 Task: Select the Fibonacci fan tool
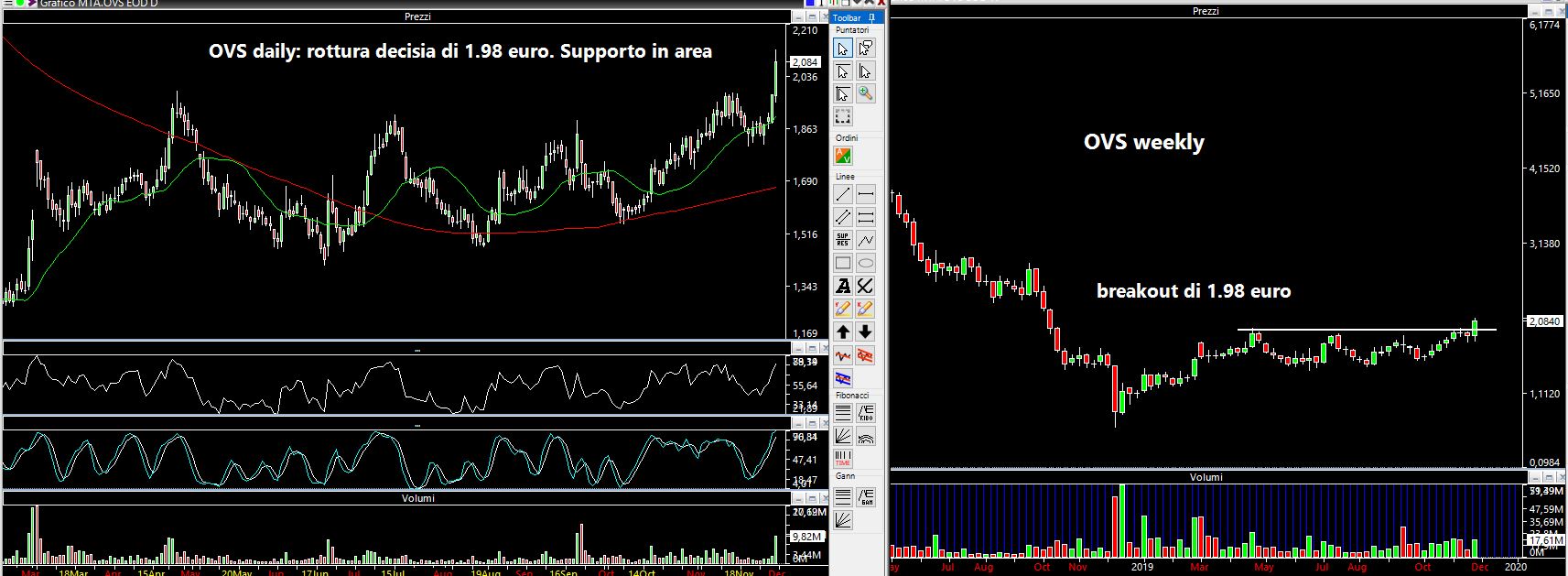click(843, 436)
